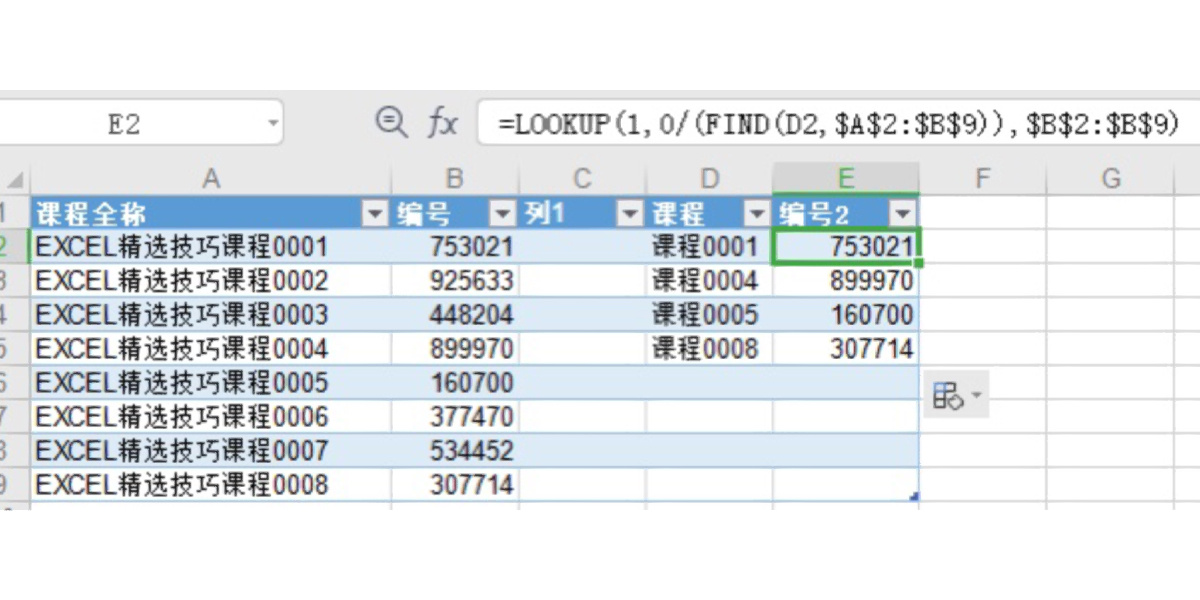The height and width of the screenshot is (600, 1200).
Task: Select active cell E2 showing 753021
Action: 846,246
